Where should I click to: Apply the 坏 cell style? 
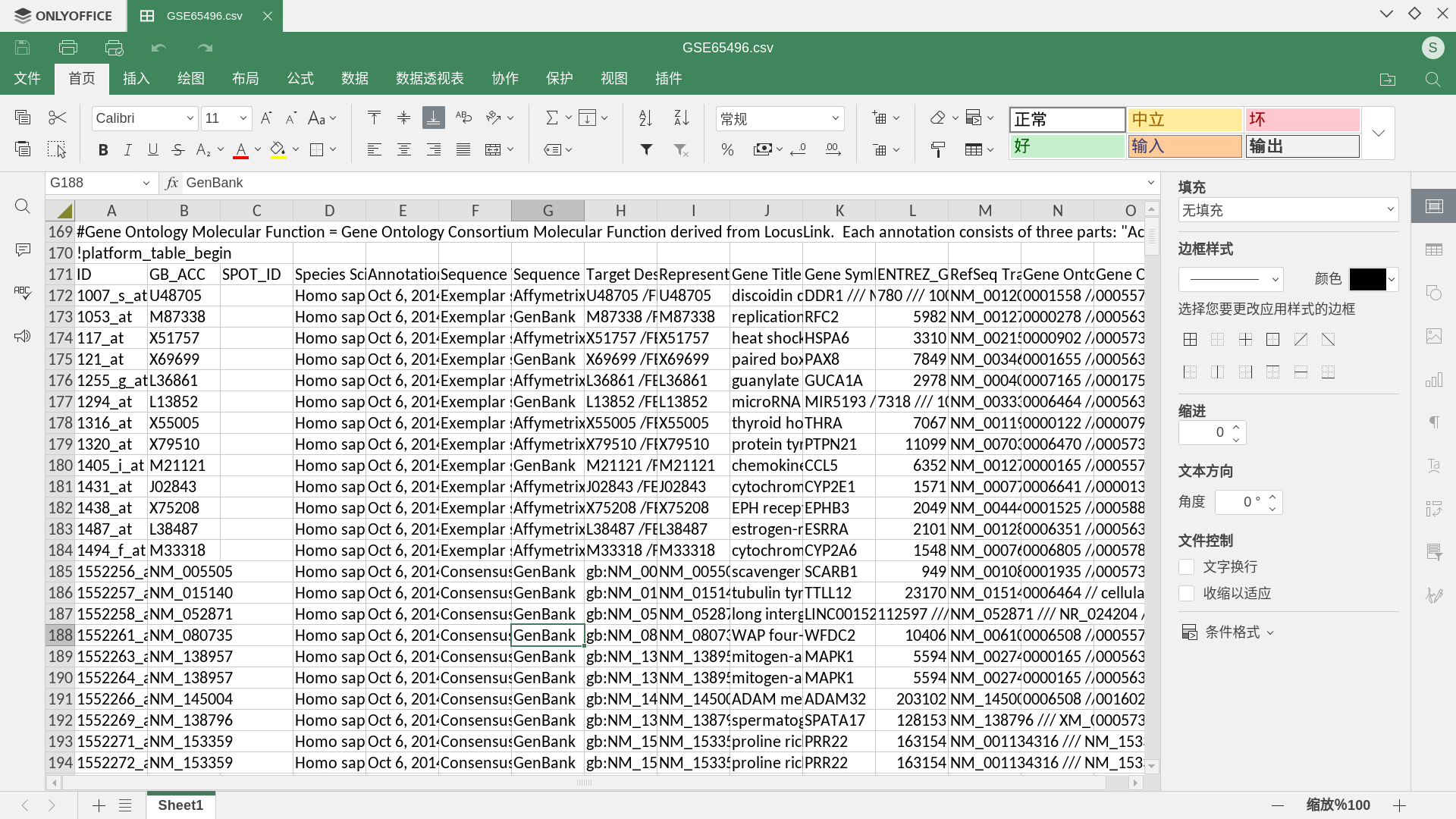[1302, 120]
